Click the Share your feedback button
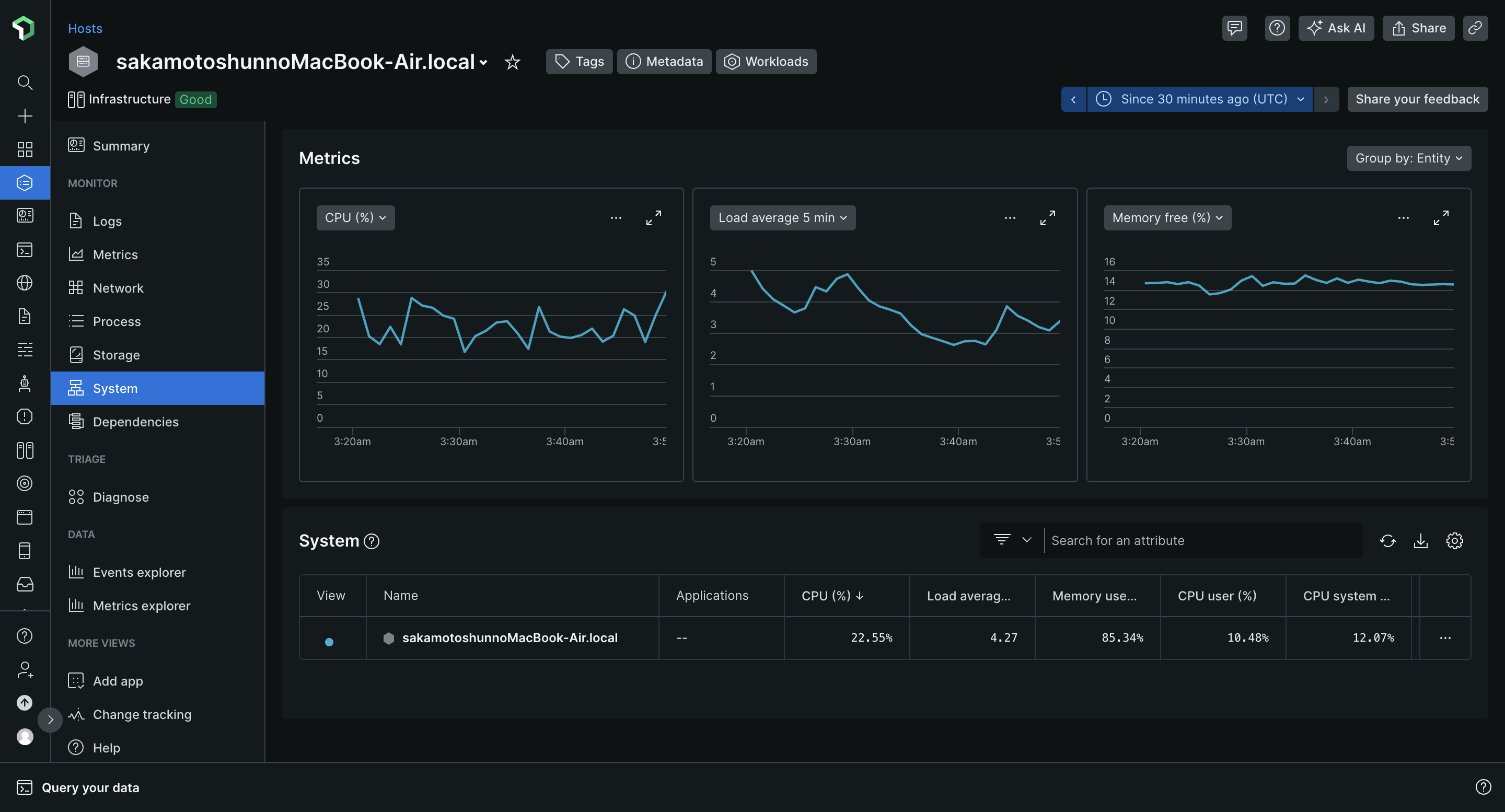The image size is (1505, 812). coord(1417,99)
